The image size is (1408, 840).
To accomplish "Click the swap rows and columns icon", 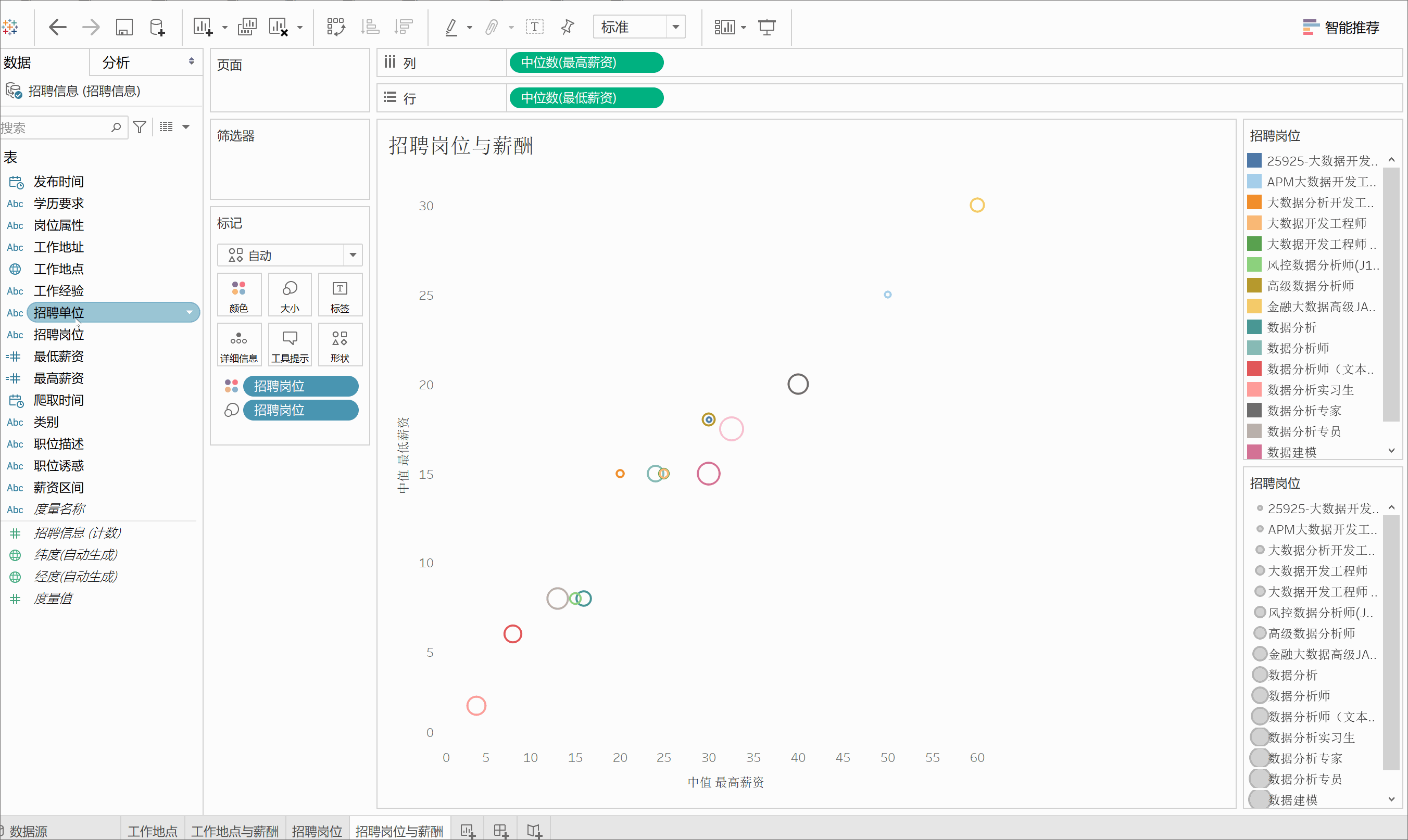I will [336, 27].
